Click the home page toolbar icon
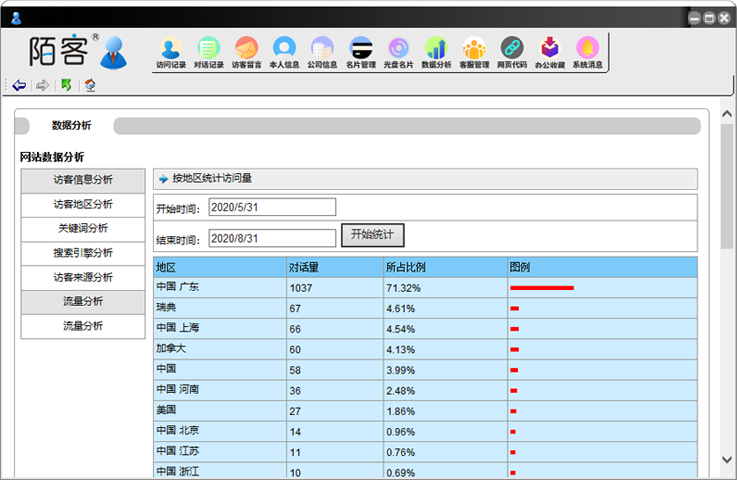 [x=90, y=86]
